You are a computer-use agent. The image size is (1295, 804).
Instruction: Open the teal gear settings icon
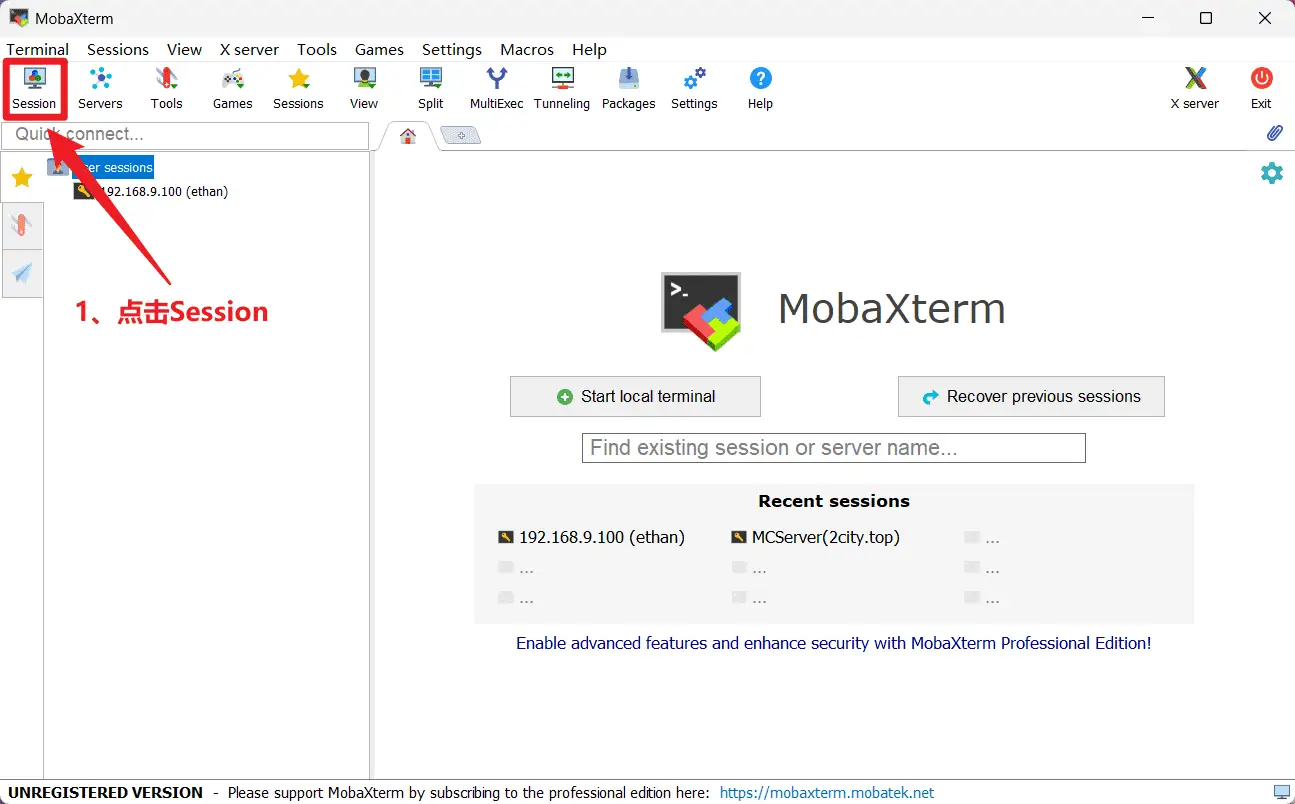(x=1271, y=173)
